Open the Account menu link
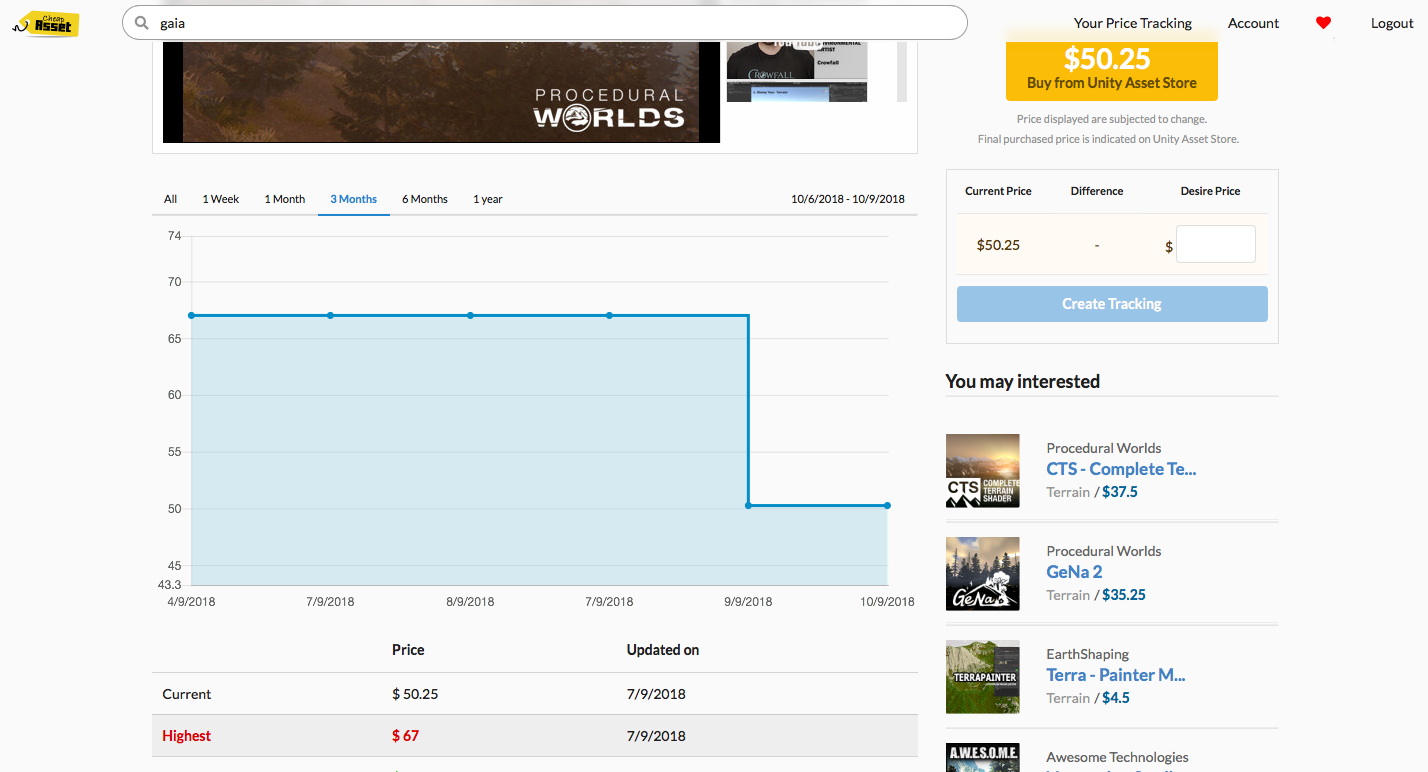This screenshot has width=1428, height=772. pyautogui.click(x=1253, y=23)
